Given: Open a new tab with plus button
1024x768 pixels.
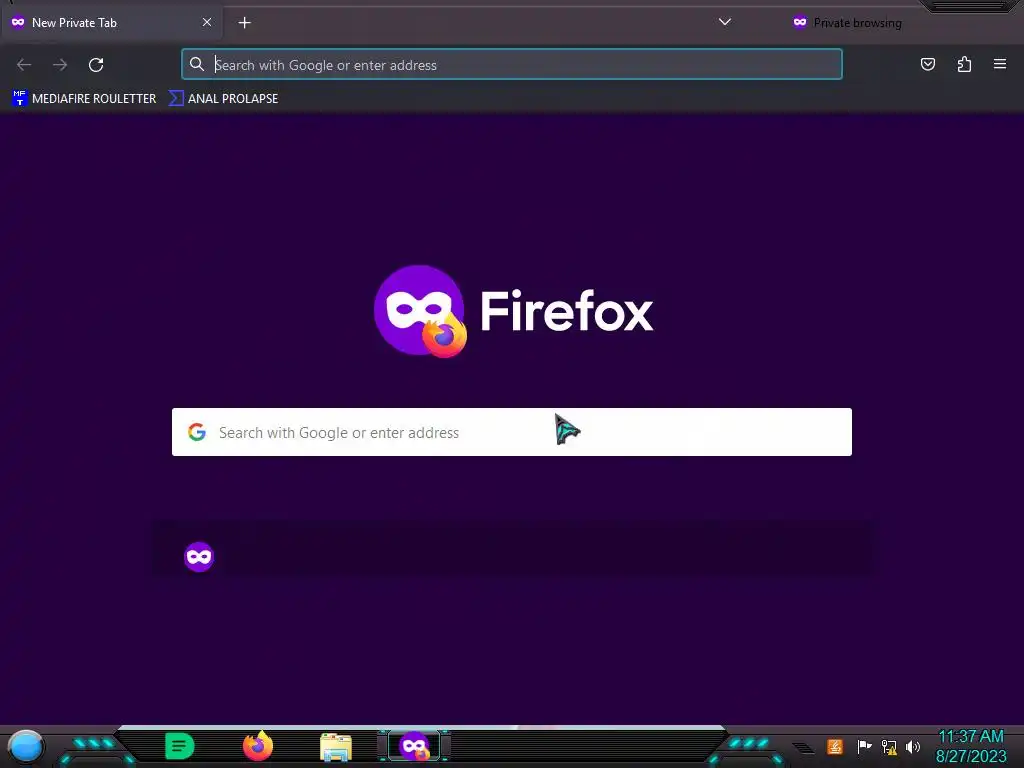Looking at the screenshot, I should (244, 23).
